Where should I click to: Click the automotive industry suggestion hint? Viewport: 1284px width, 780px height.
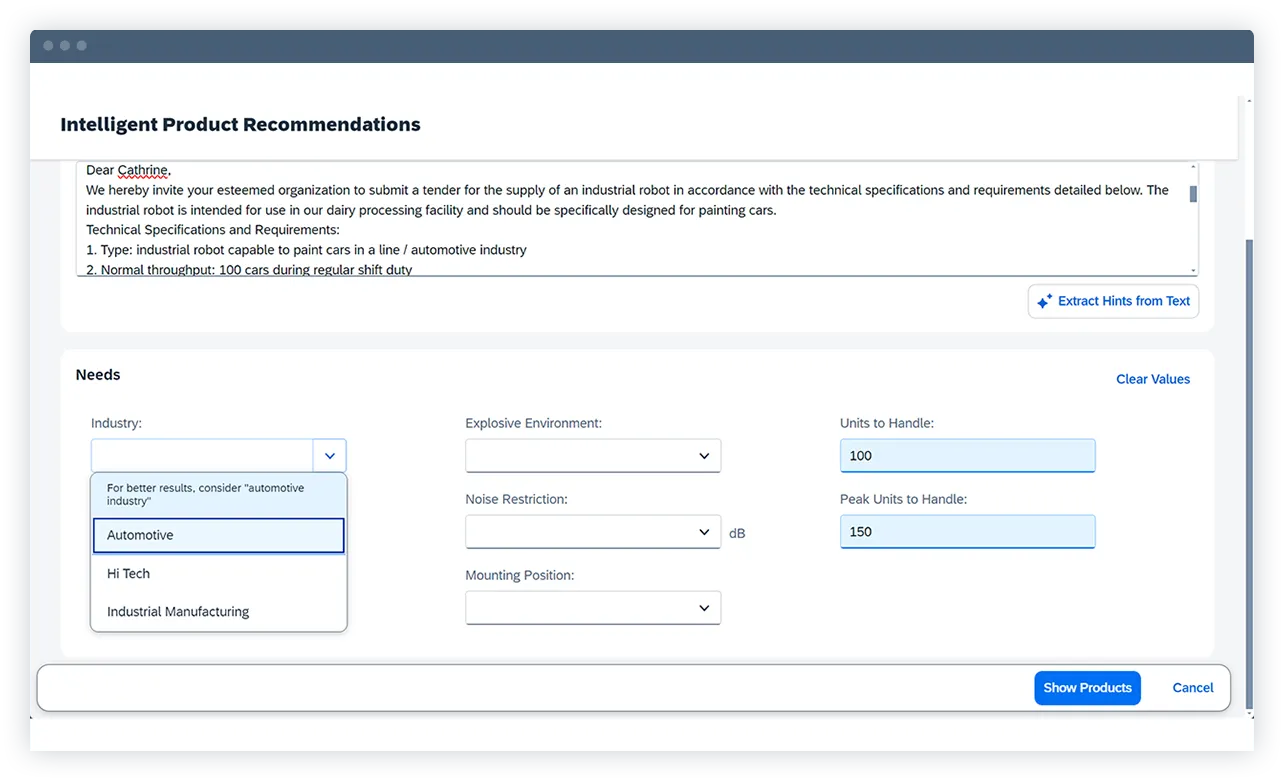218,494
